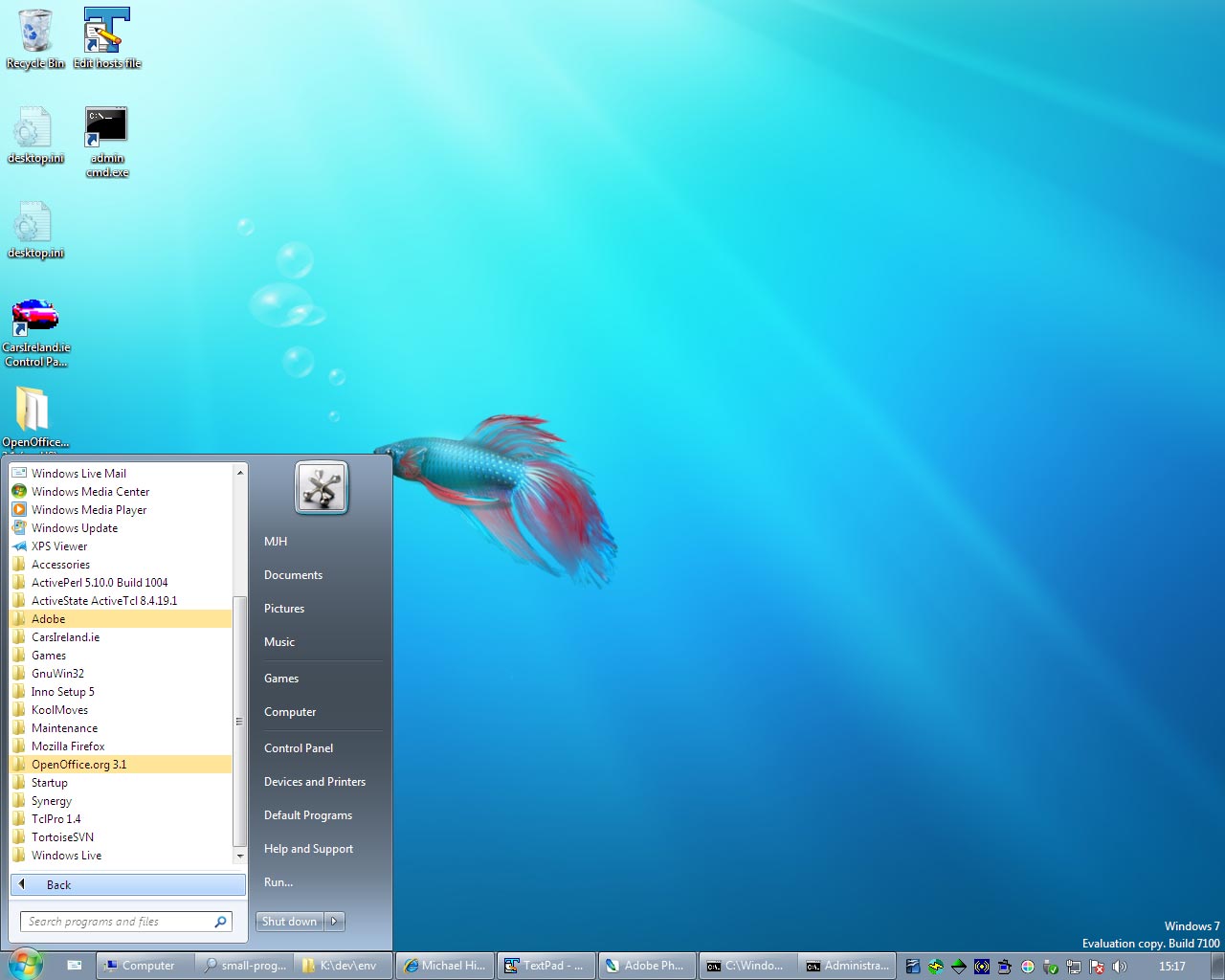
Task: Switch to small-prog... search window in taskbar
Action: [244, 966]
